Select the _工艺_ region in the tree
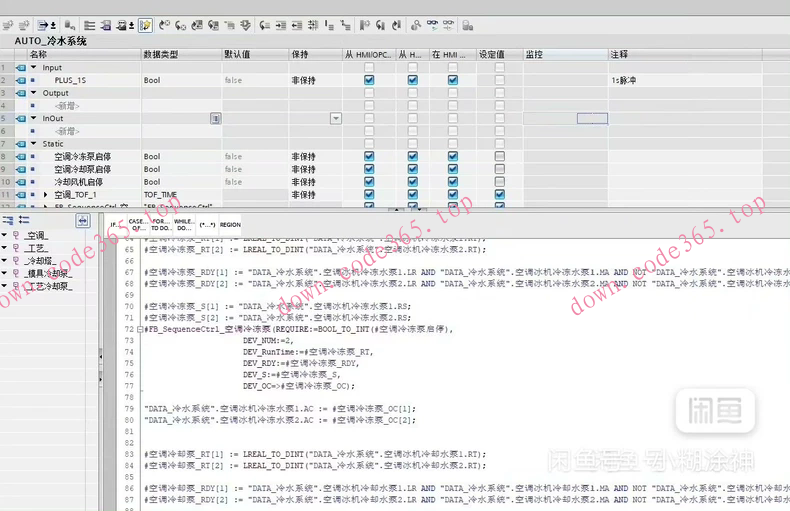This screenshot has width=790, height=511. click(x=36, y=248)
